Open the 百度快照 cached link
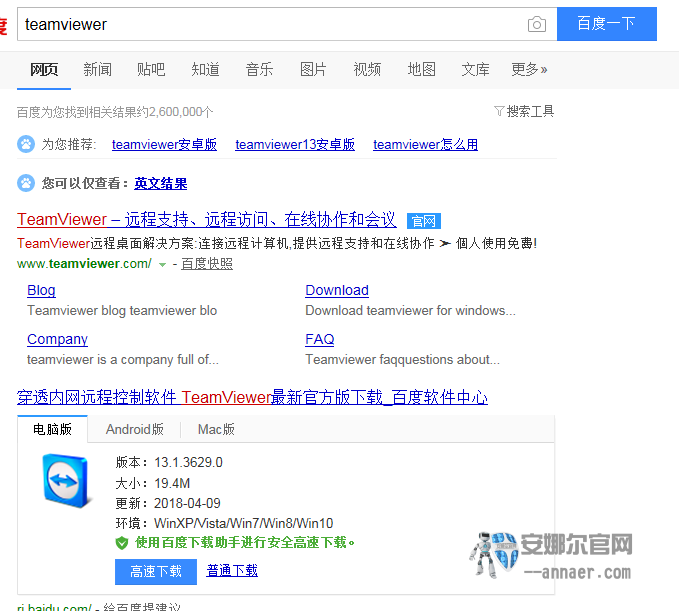 point(207,263)
